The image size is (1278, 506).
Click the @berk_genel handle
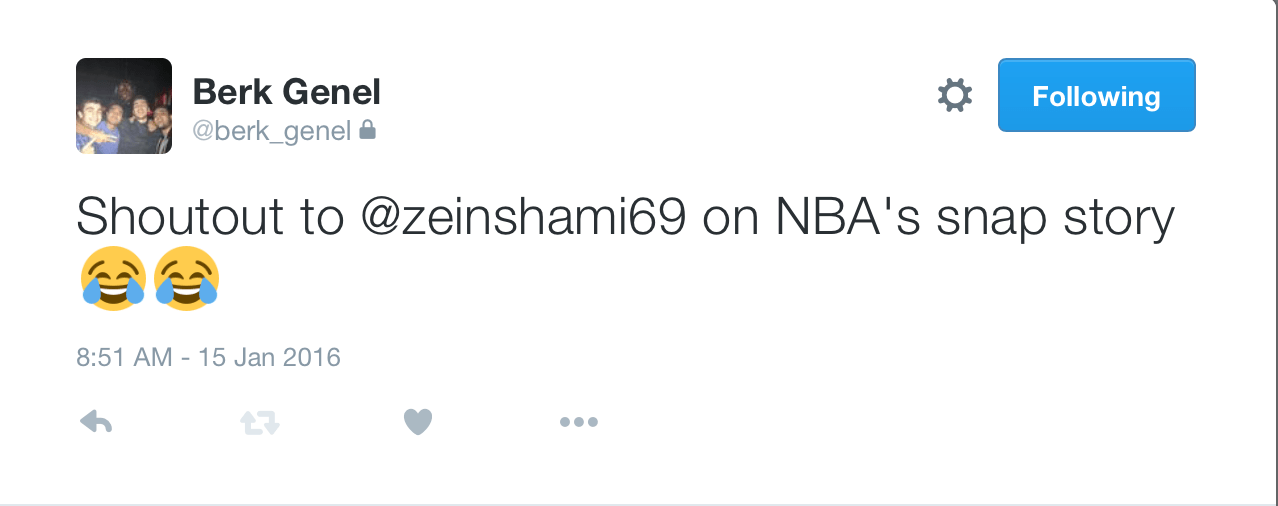(271, 131)
